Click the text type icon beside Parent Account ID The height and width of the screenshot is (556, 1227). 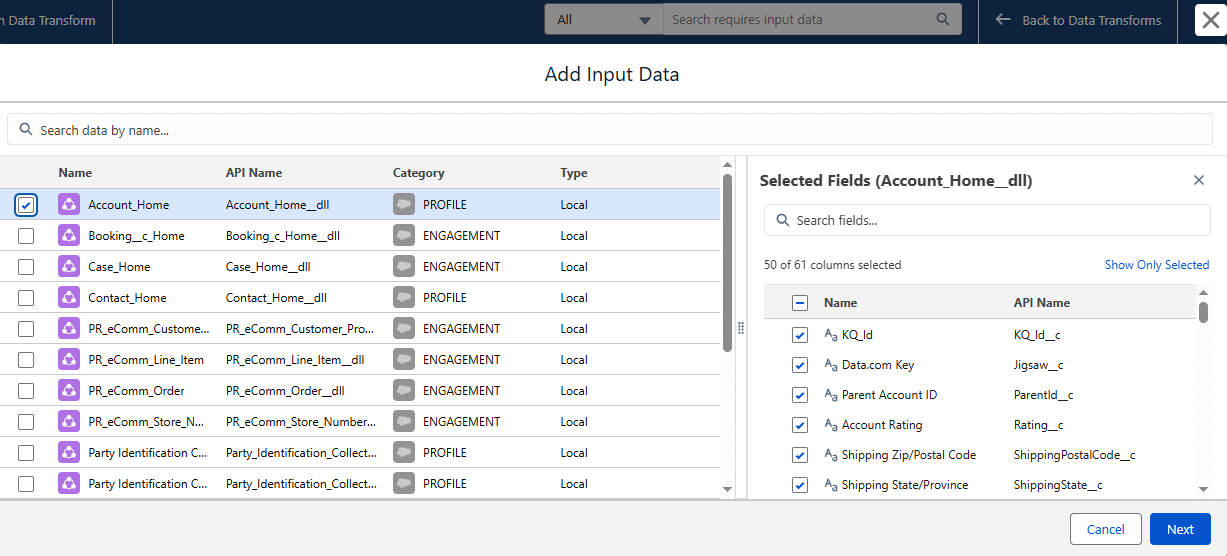(830, 395)
